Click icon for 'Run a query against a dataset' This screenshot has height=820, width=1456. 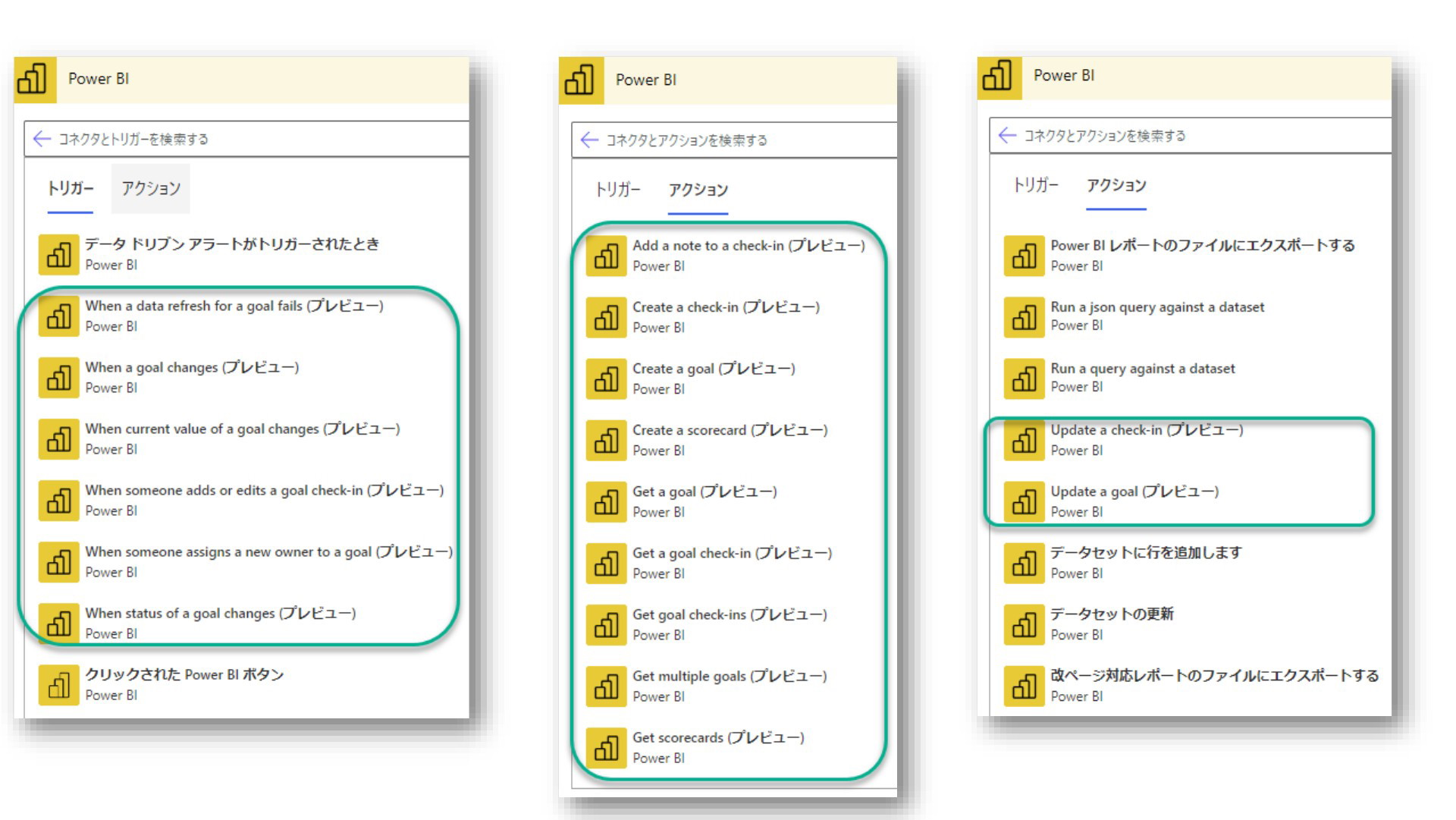click(x=1025, y=379)
